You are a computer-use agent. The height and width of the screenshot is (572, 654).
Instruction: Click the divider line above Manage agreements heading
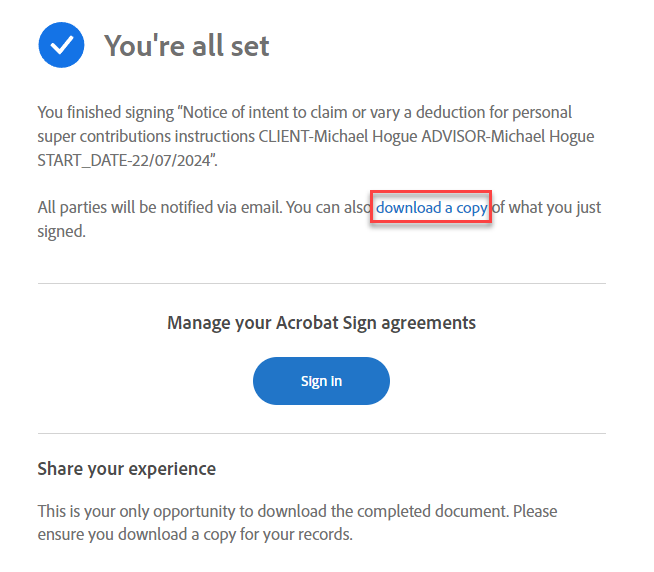click(322, 283)
